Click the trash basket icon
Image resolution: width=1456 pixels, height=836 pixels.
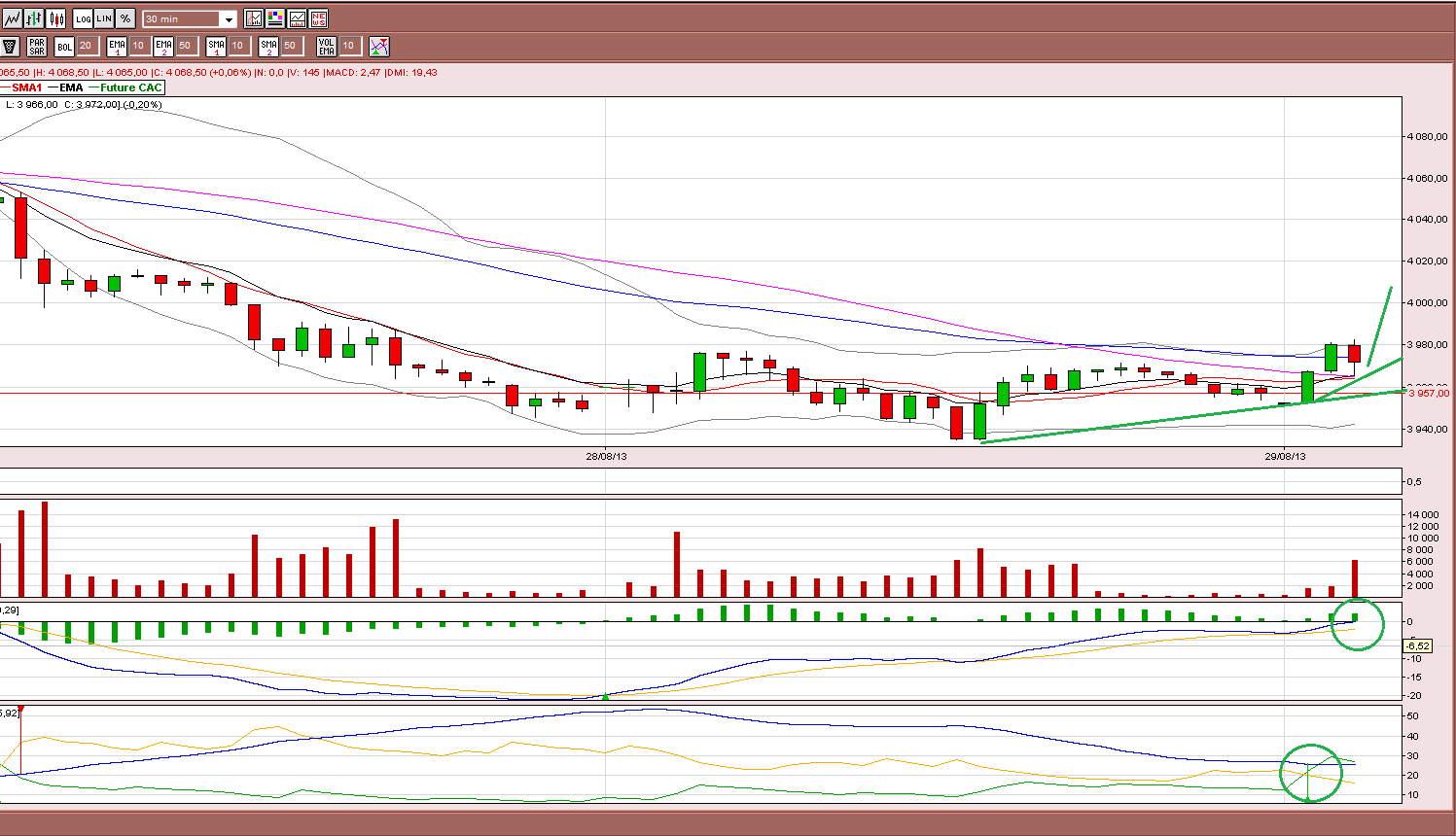tap(11, 46)
